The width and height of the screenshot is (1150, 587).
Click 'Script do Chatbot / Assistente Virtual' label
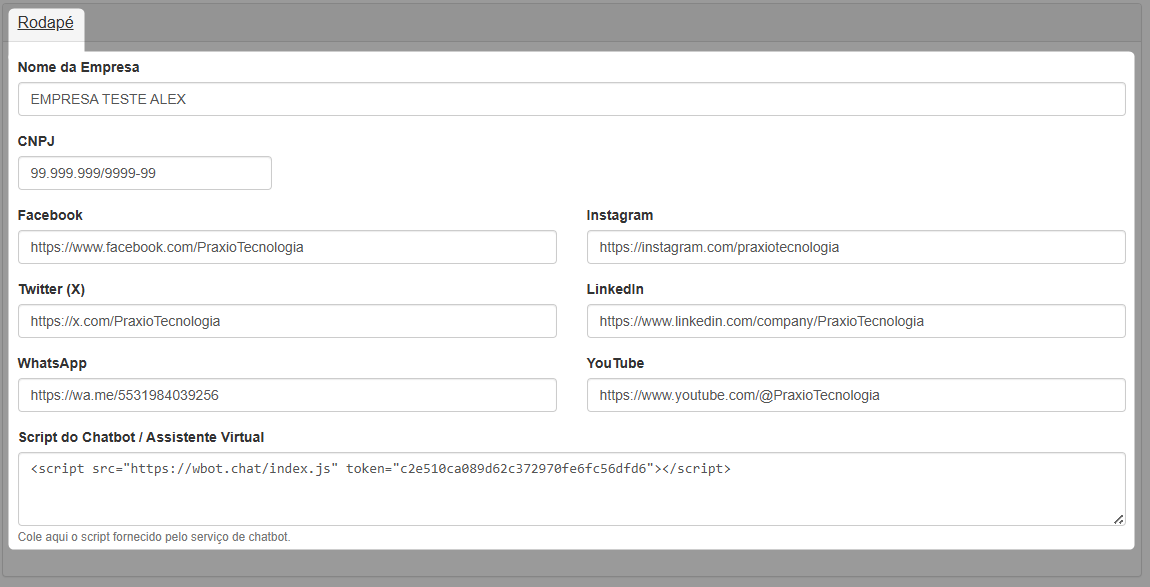pyautogui.click(x=141, y=438)
